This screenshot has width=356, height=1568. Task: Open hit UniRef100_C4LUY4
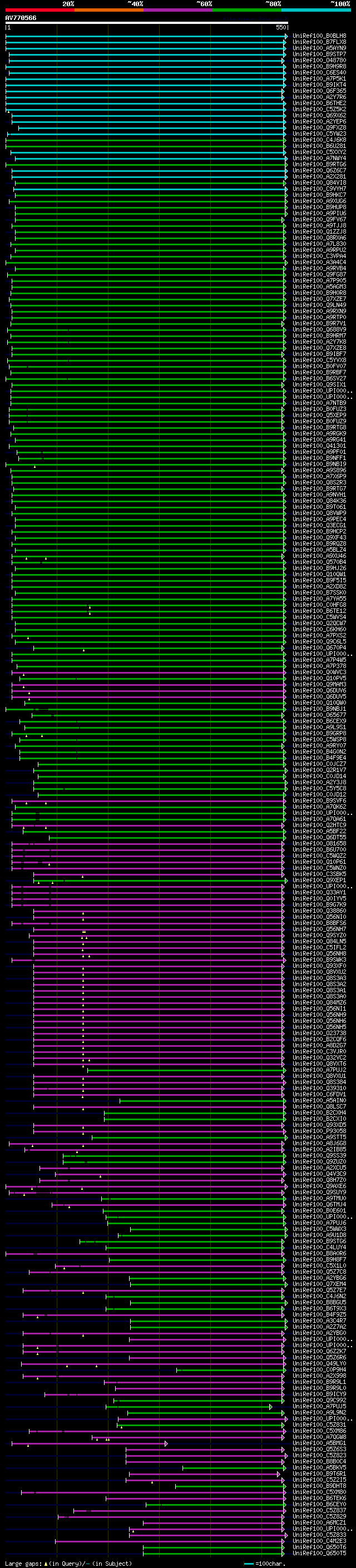point(319,1247)
